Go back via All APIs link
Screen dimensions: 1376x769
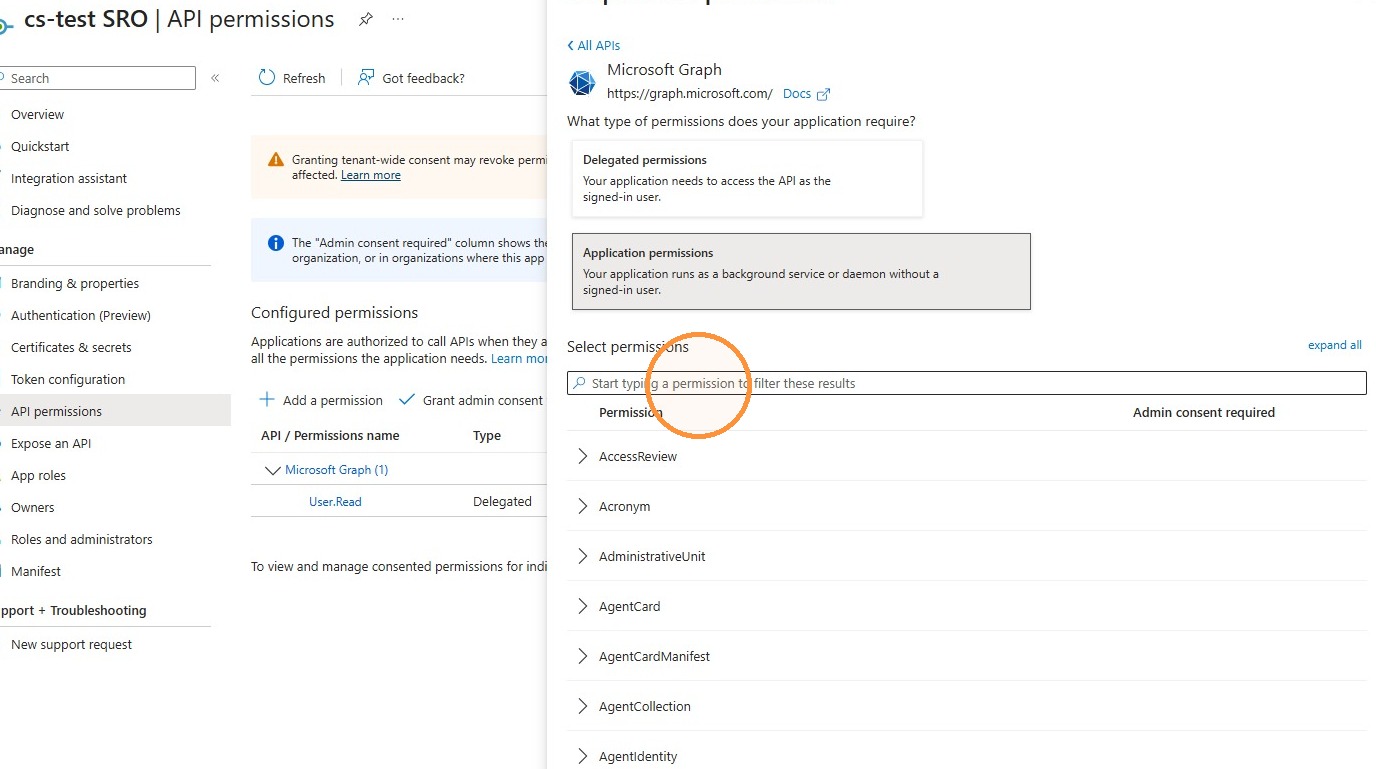(594, 45)
